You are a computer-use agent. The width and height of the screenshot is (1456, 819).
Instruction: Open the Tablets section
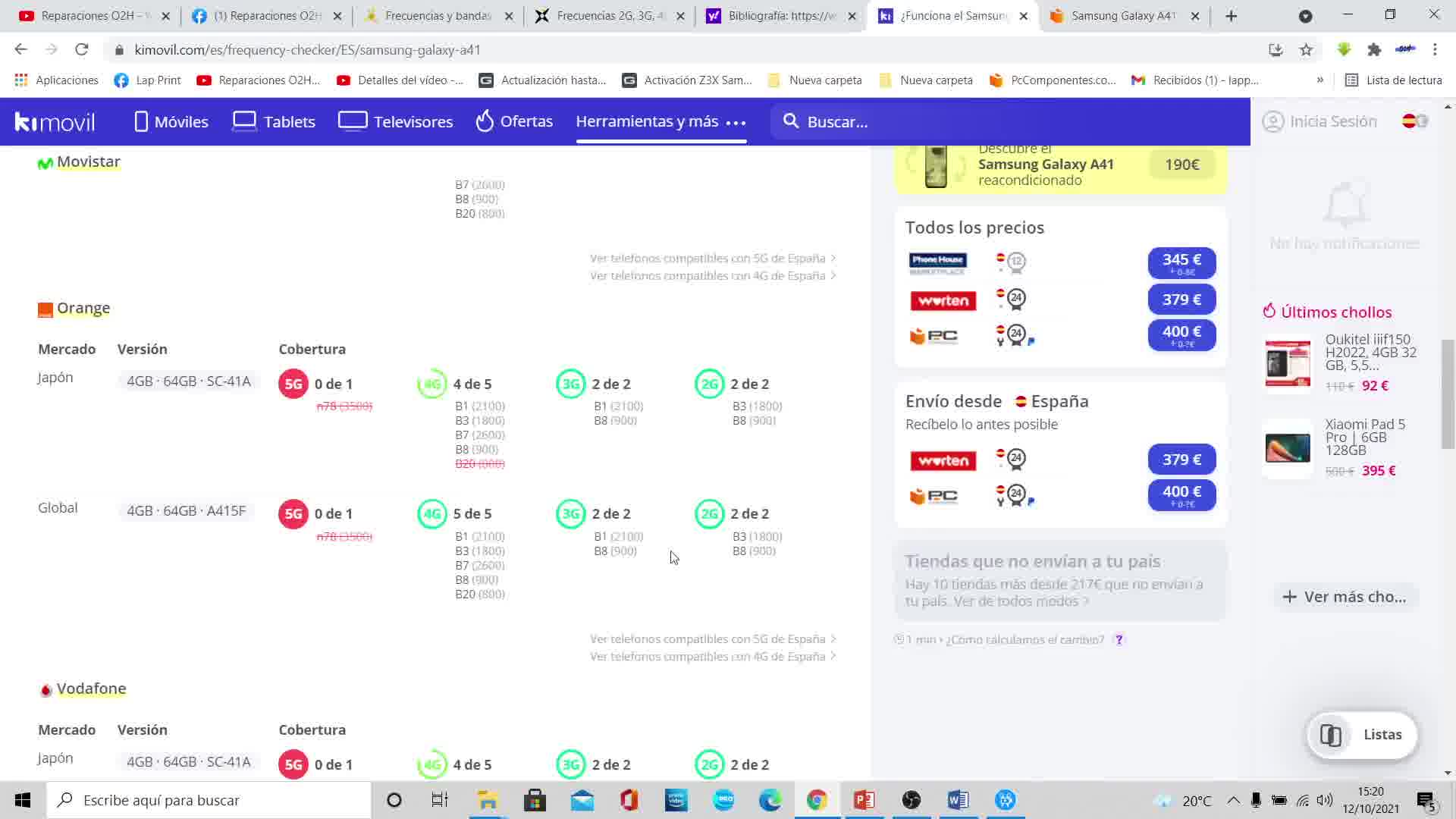click(274, 121)
